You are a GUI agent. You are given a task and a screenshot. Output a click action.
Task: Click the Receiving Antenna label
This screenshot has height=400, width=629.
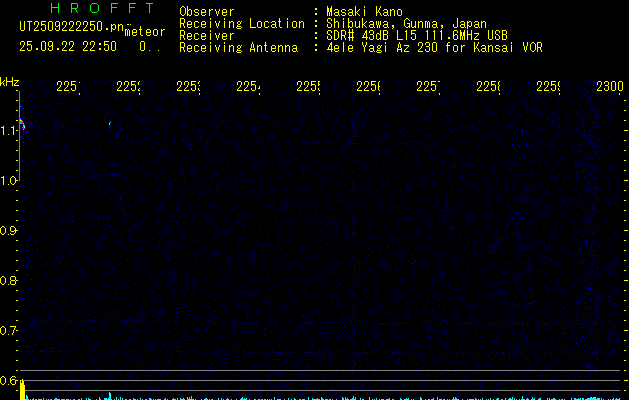[238, 48]
